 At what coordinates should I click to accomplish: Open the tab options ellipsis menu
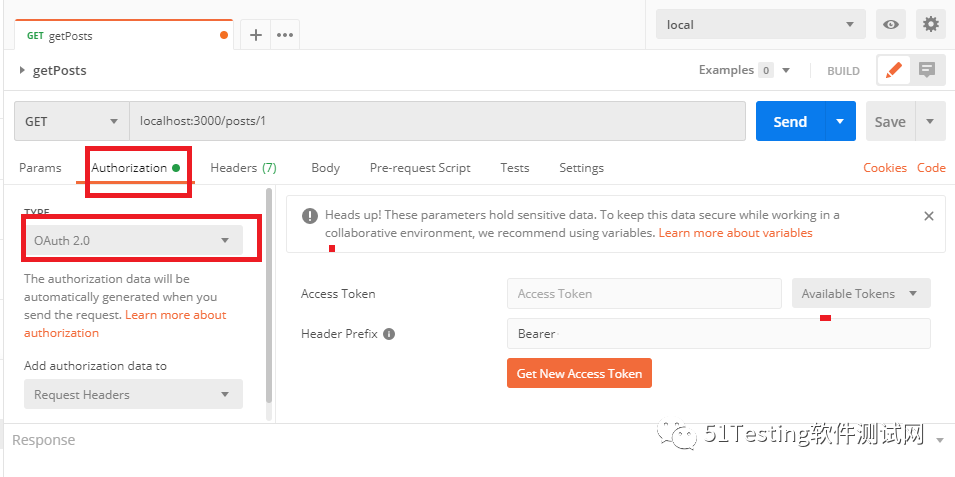[285, 35]
